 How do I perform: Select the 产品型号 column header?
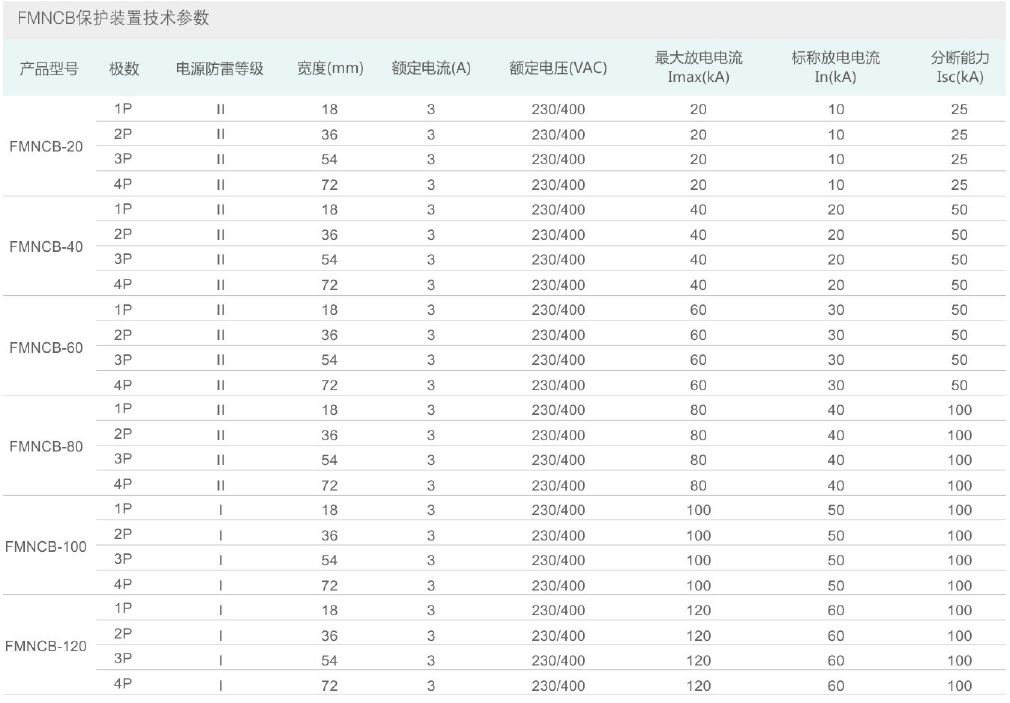coord(49,68)
